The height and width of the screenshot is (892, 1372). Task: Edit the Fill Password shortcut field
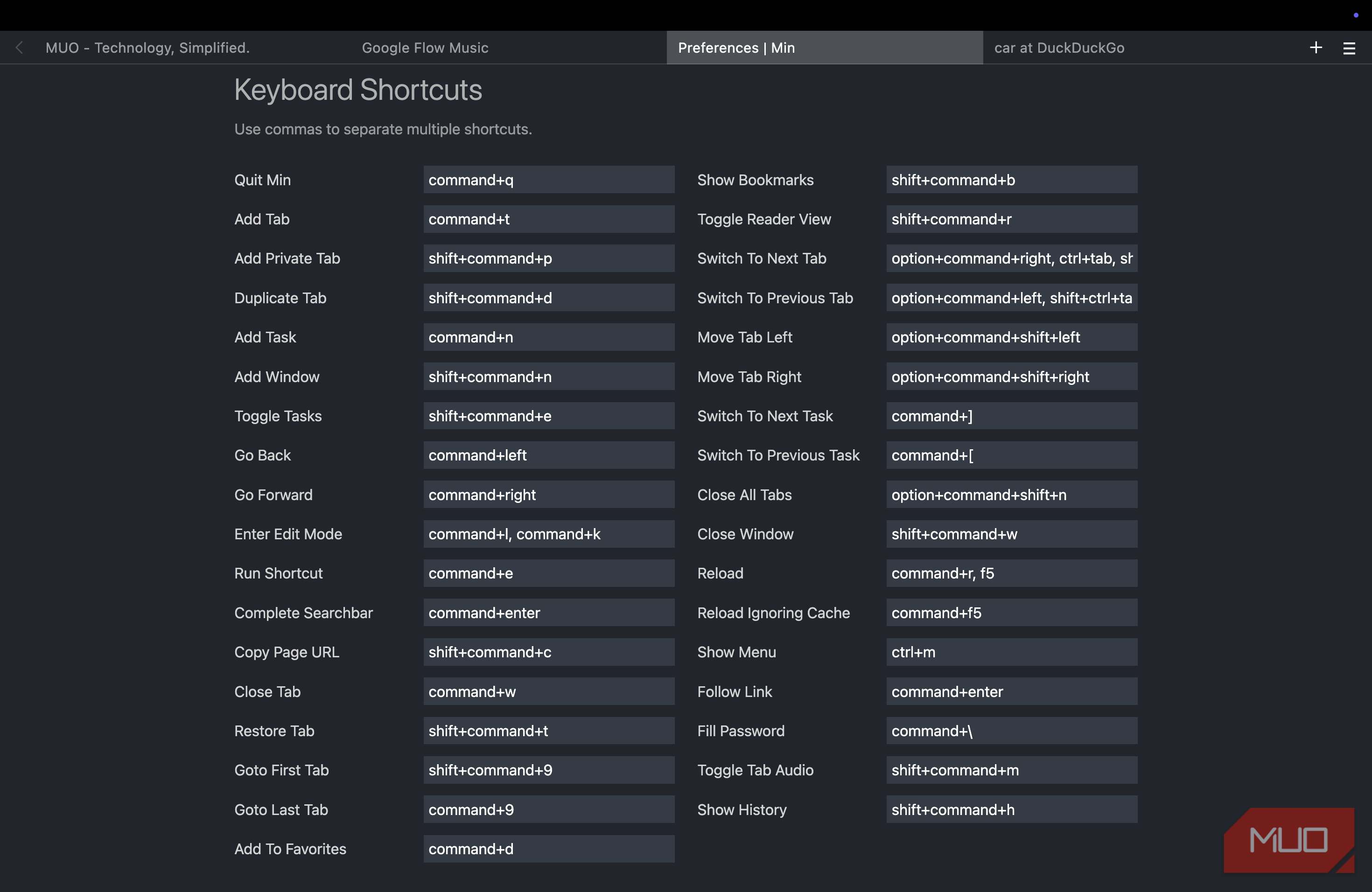pos(1012,731)
